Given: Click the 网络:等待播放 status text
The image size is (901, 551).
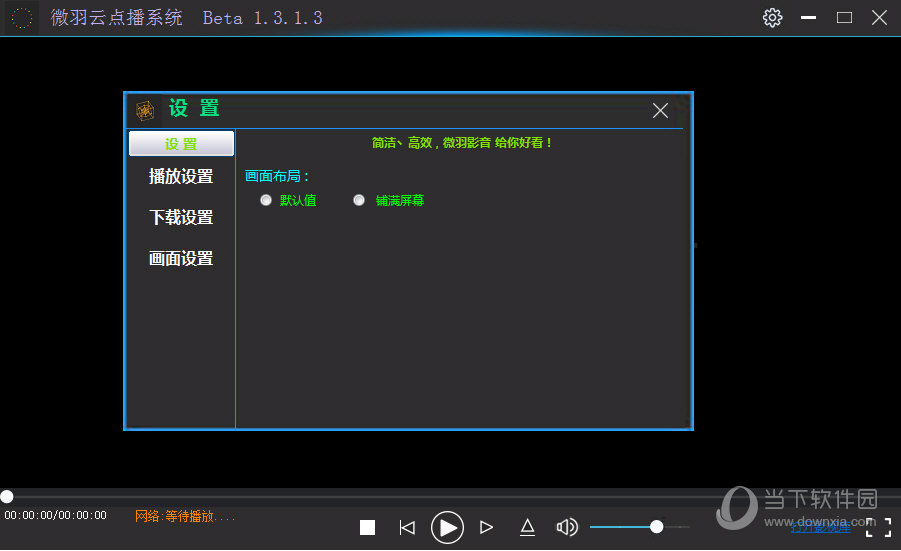Looking at the screenshot, I should click(185, 516).
